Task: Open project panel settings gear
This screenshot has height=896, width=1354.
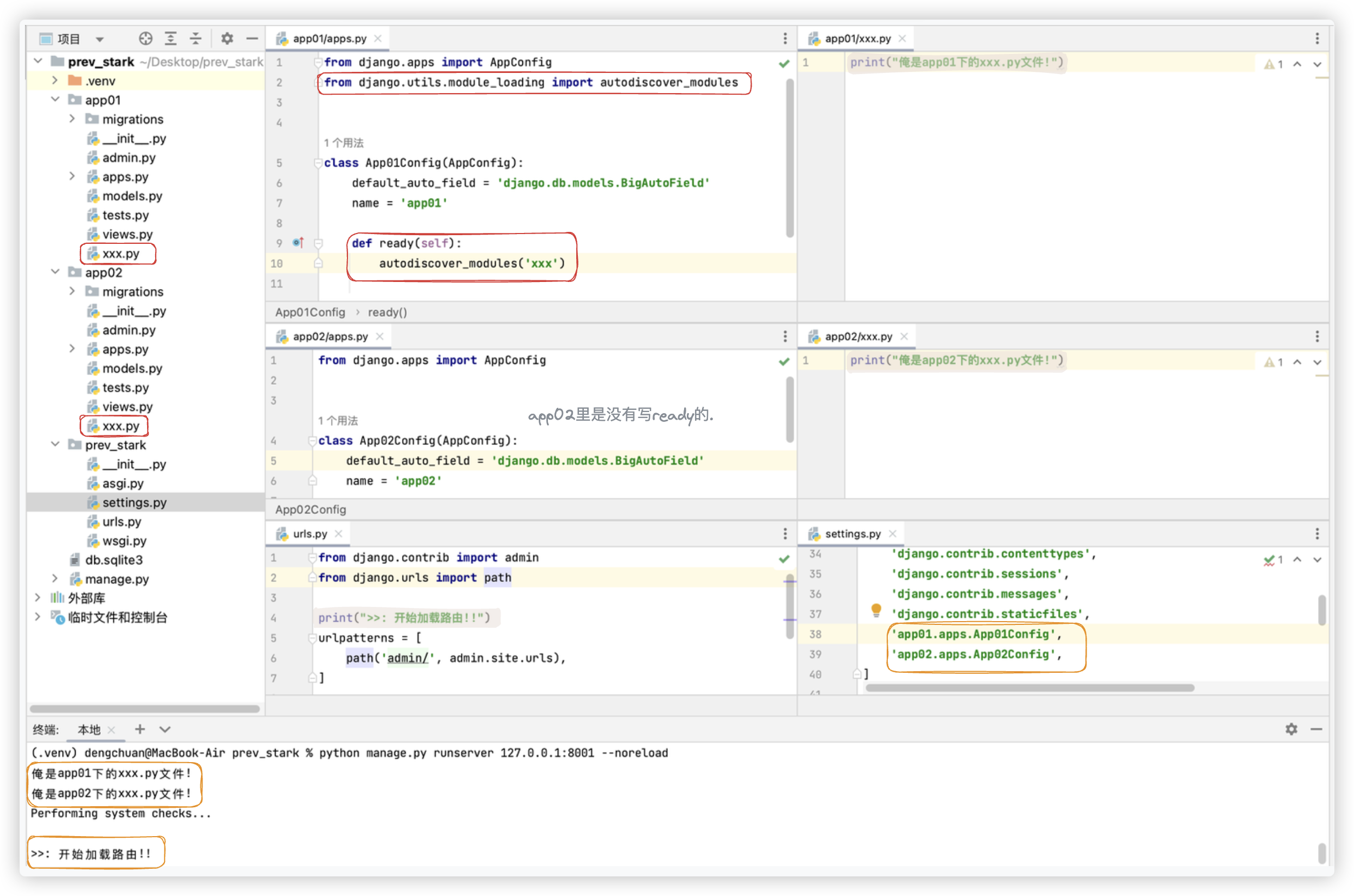Action: tap(227, 38)
